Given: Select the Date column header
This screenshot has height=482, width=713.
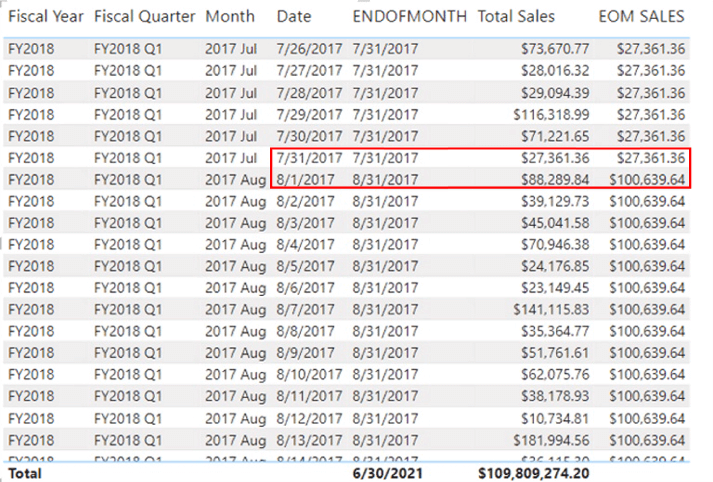Looking at the screenshot, I should tap(294, 17).
